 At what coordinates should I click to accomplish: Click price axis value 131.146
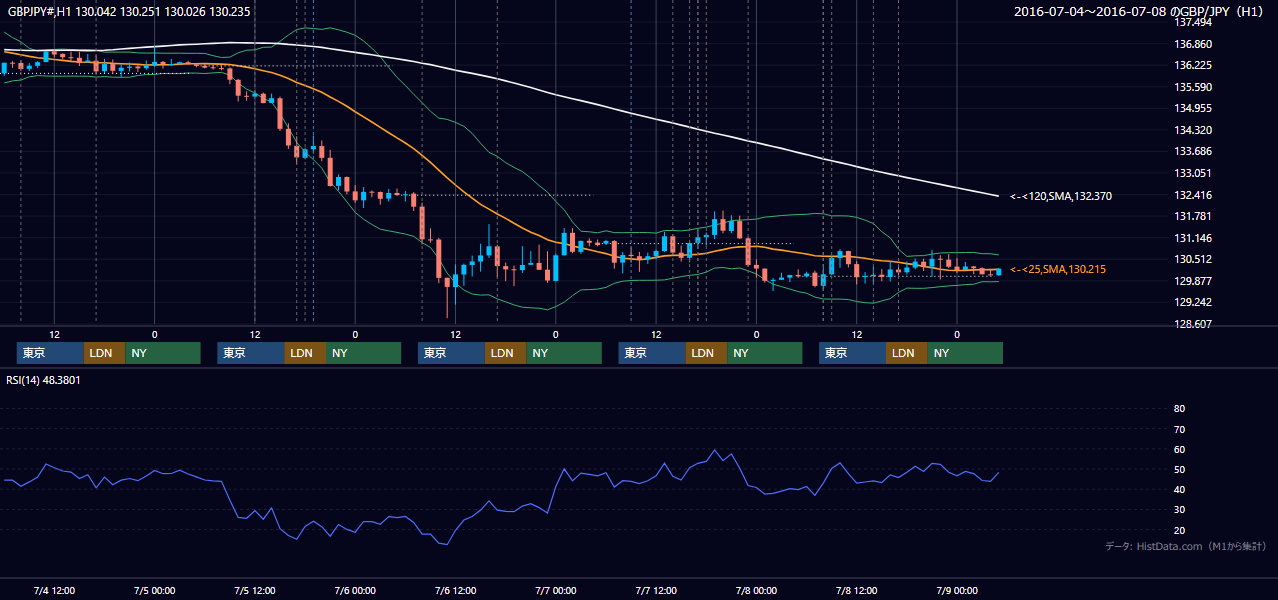pyautogui.click(x=1193, y=238)
